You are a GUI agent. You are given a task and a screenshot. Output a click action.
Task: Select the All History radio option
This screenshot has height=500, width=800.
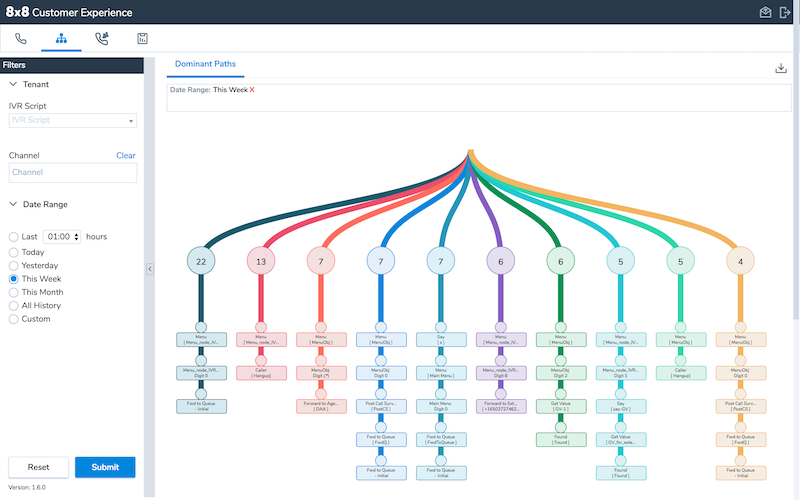point(14,305)
